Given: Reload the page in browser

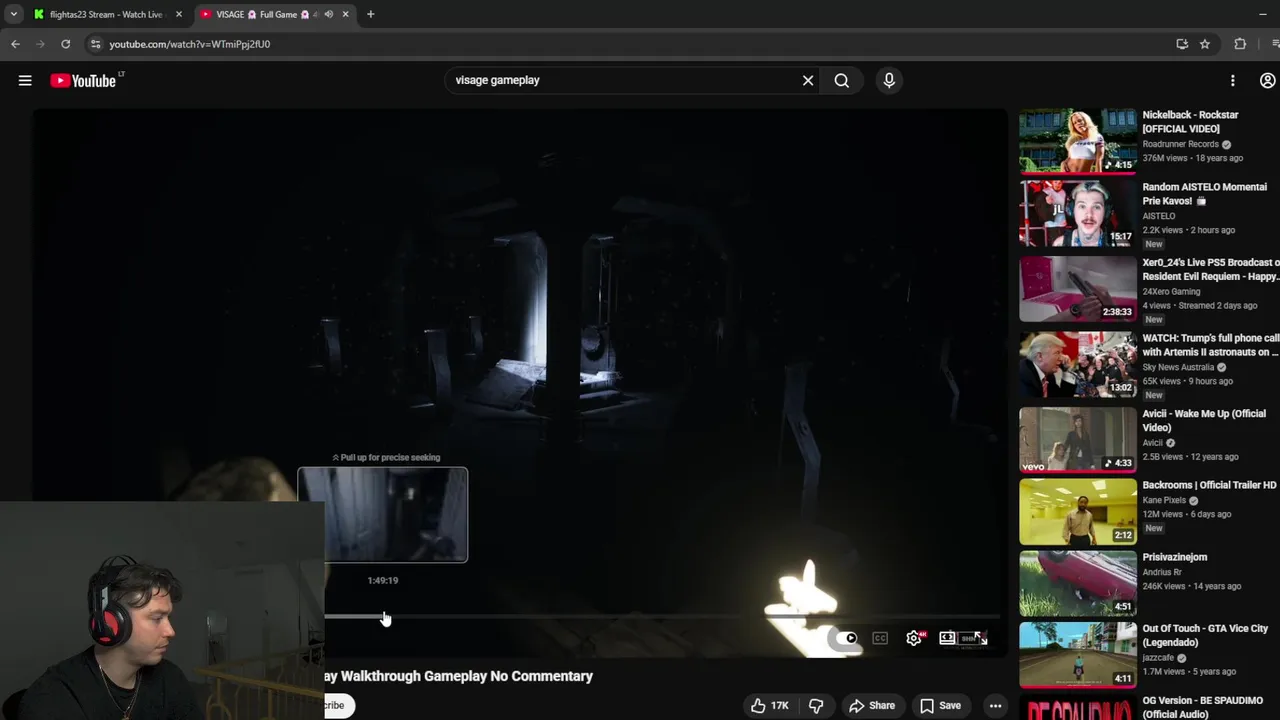Looking at the screenshot, I should pos(66,44).
